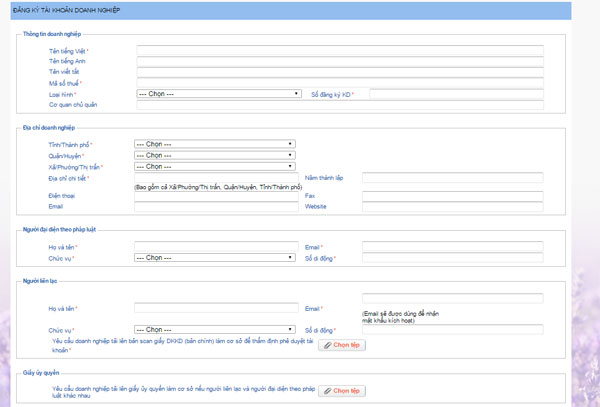Click the Giấy ủy quyền section title
Viewport: 600px width, 407px height.
coord(41,373)
